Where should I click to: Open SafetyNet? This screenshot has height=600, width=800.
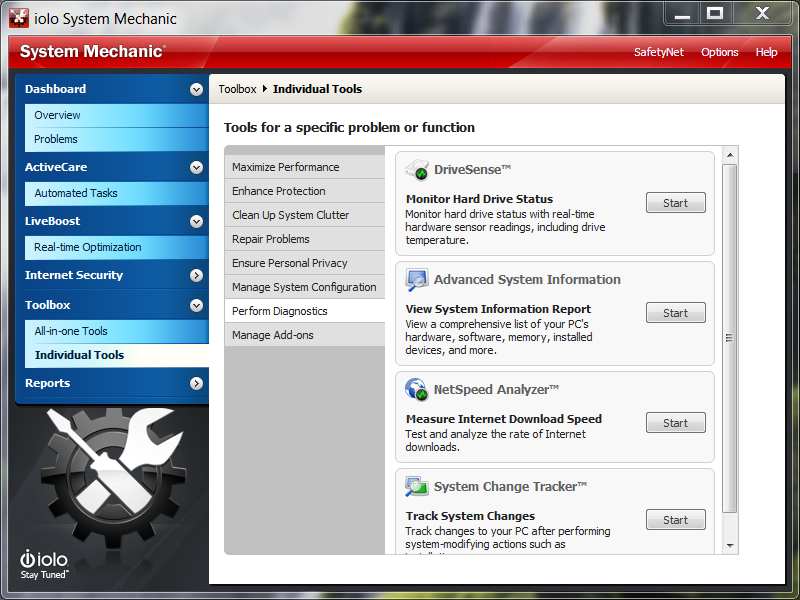[659, 52]
